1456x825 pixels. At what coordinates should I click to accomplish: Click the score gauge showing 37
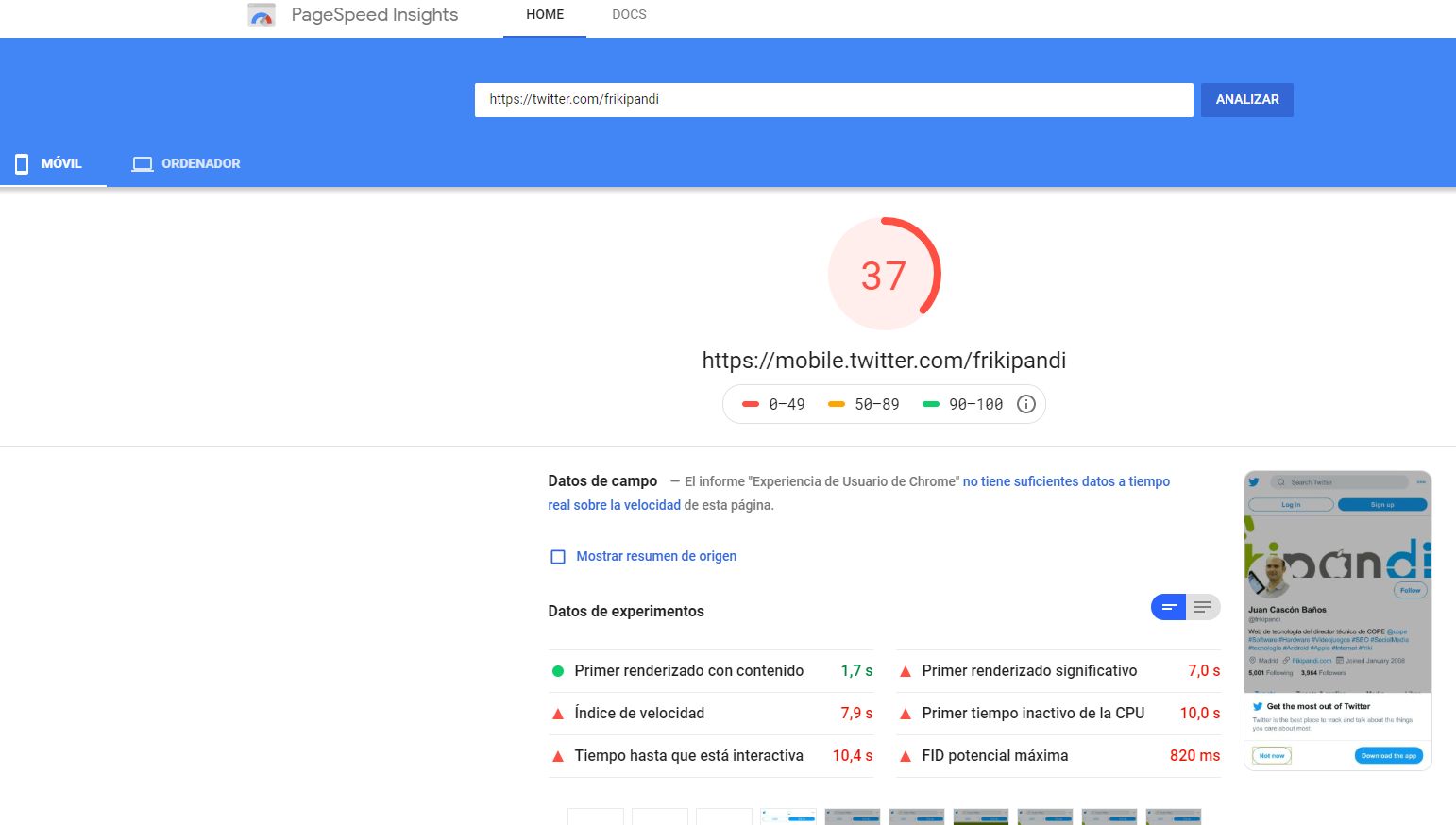click(x=885, y=274)
